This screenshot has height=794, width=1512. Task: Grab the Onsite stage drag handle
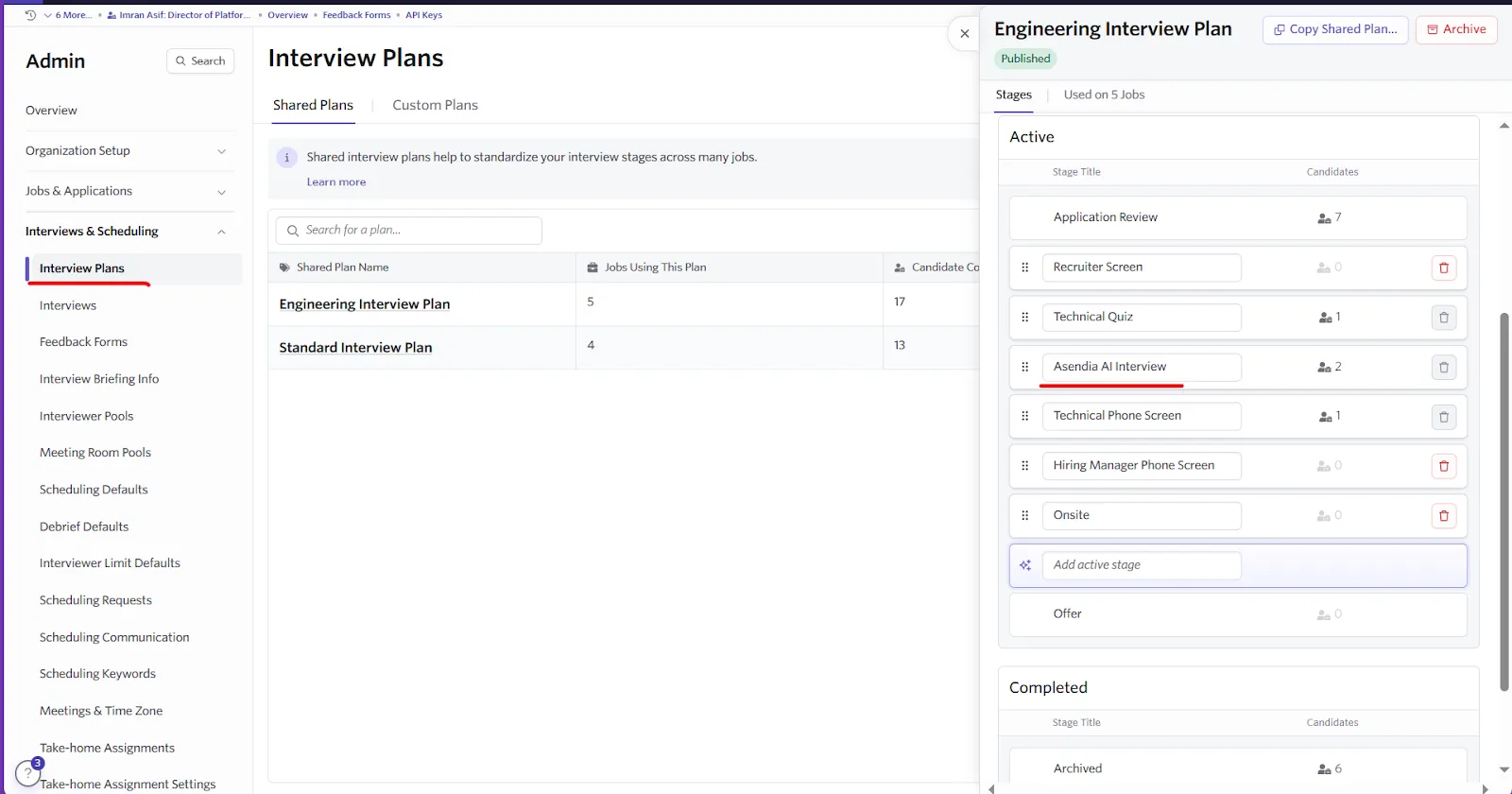1025,515
